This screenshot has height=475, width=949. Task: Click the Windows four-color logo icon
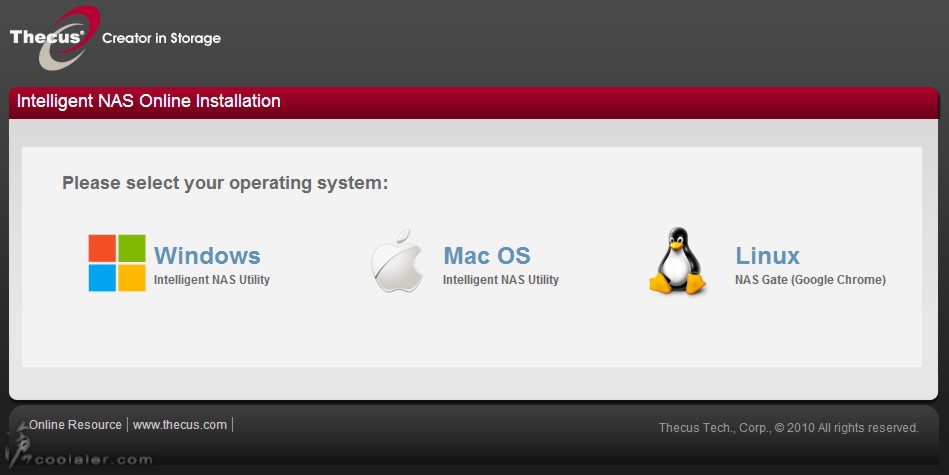[117, 263]
